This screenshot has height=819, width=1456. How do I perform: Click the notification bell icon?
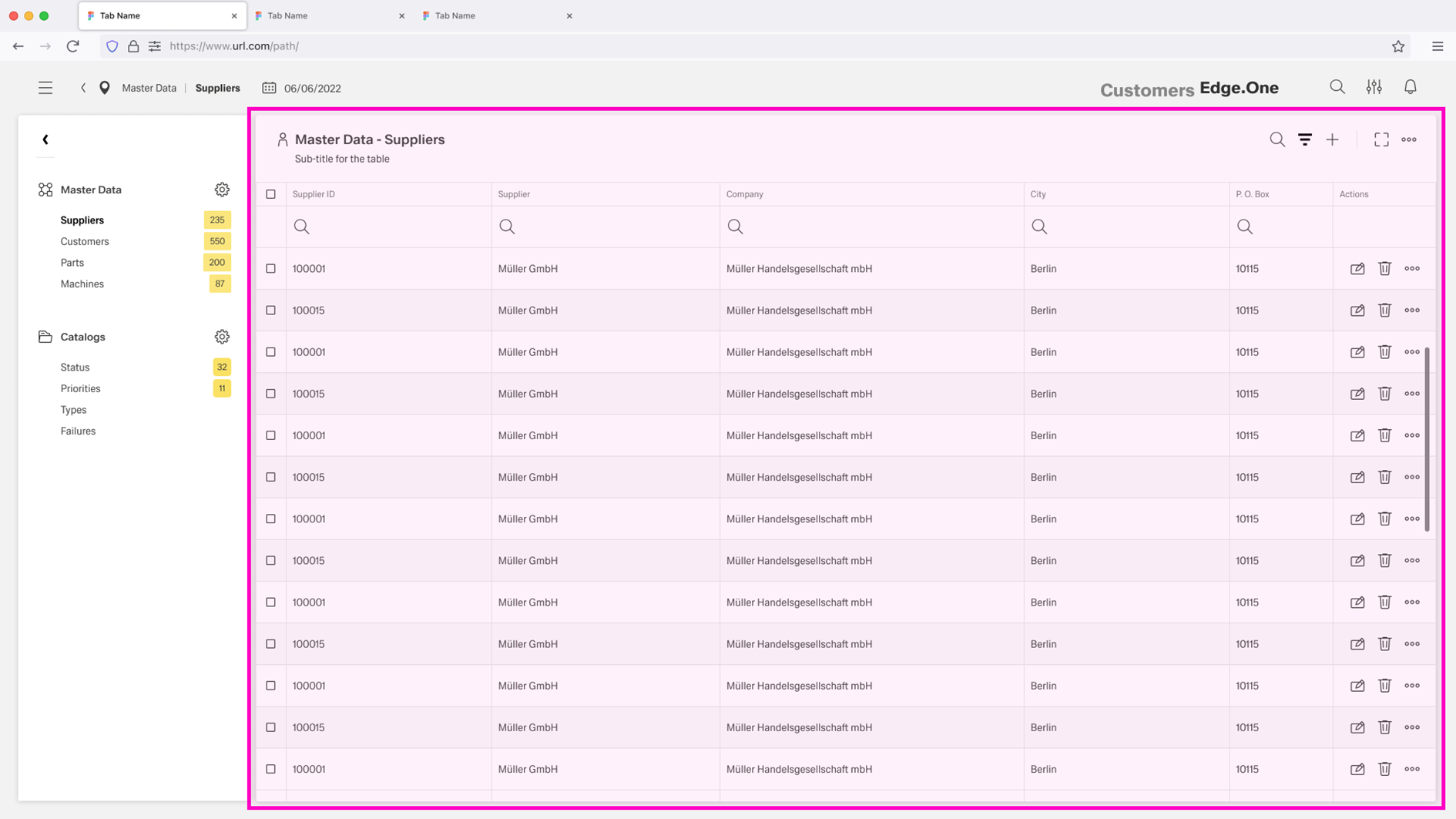[1410, 87]
